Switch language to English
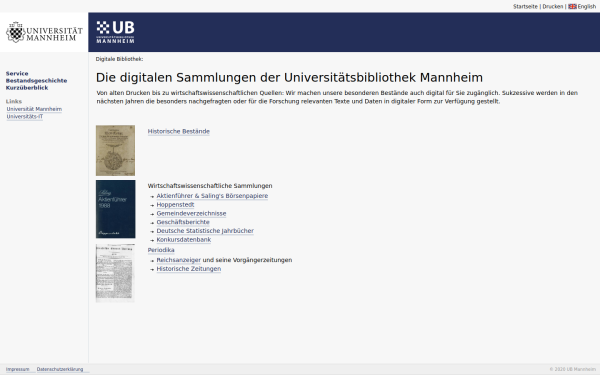The height and width of the screenshot is (375, 600). [x=586, y=7]
